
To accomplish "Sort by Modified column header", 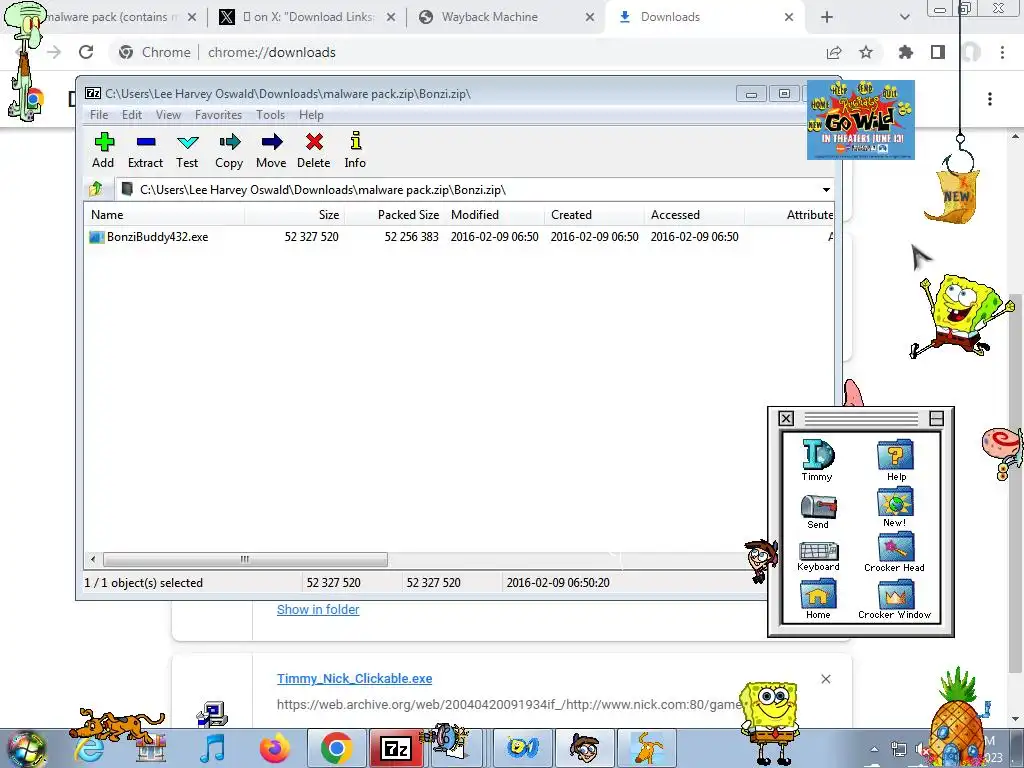I will click(x=494, y=215).
